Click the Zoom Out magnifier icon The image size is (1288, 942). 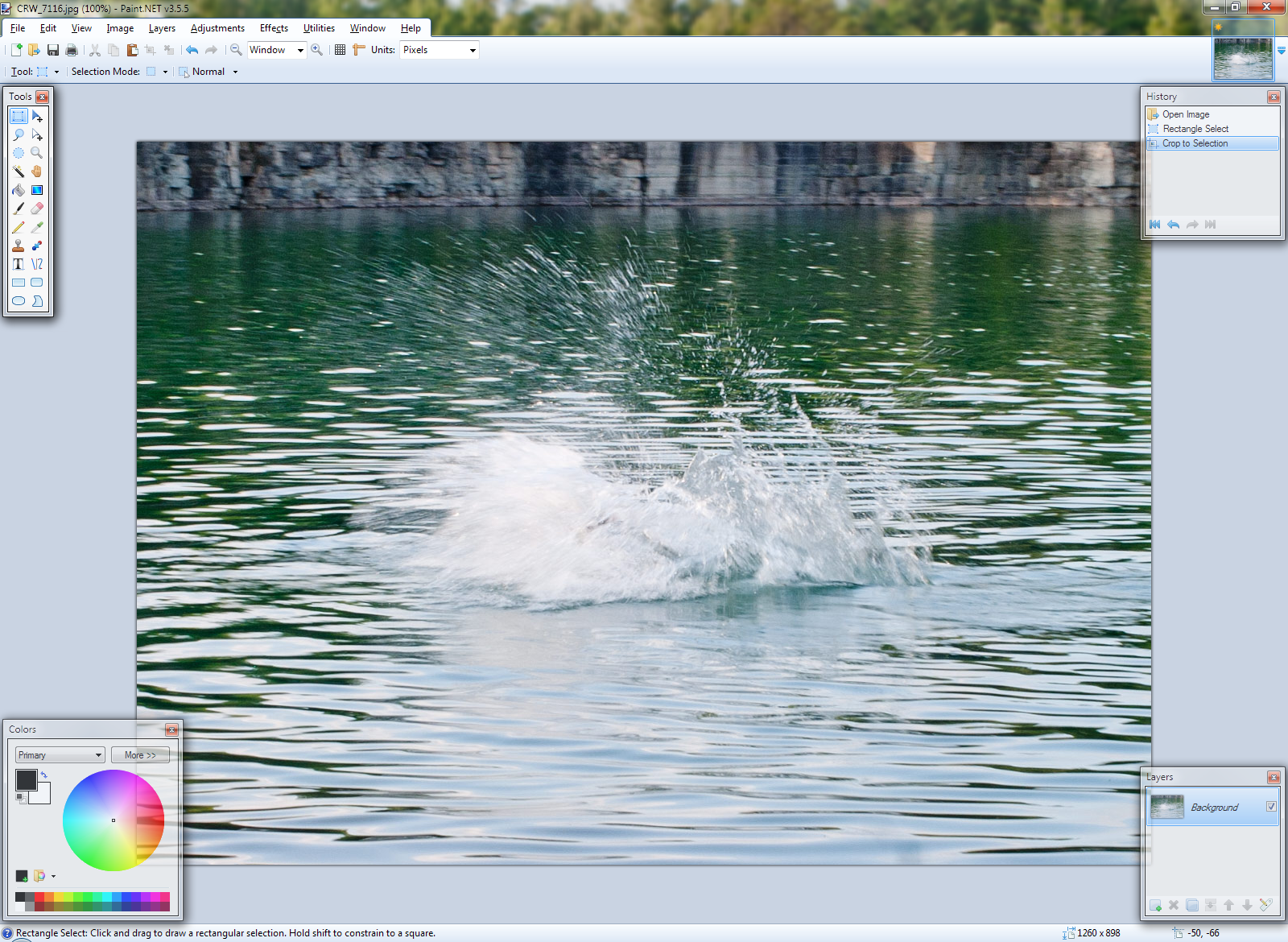click(x=236, y=50)
